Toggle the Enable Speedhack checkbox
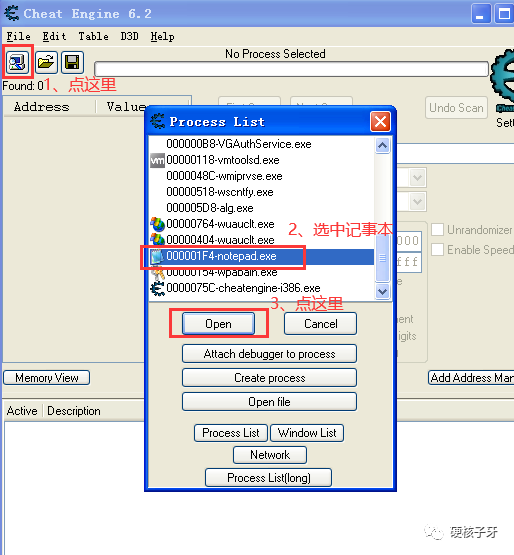Viewport: 514px width, 555px height. 438,250
